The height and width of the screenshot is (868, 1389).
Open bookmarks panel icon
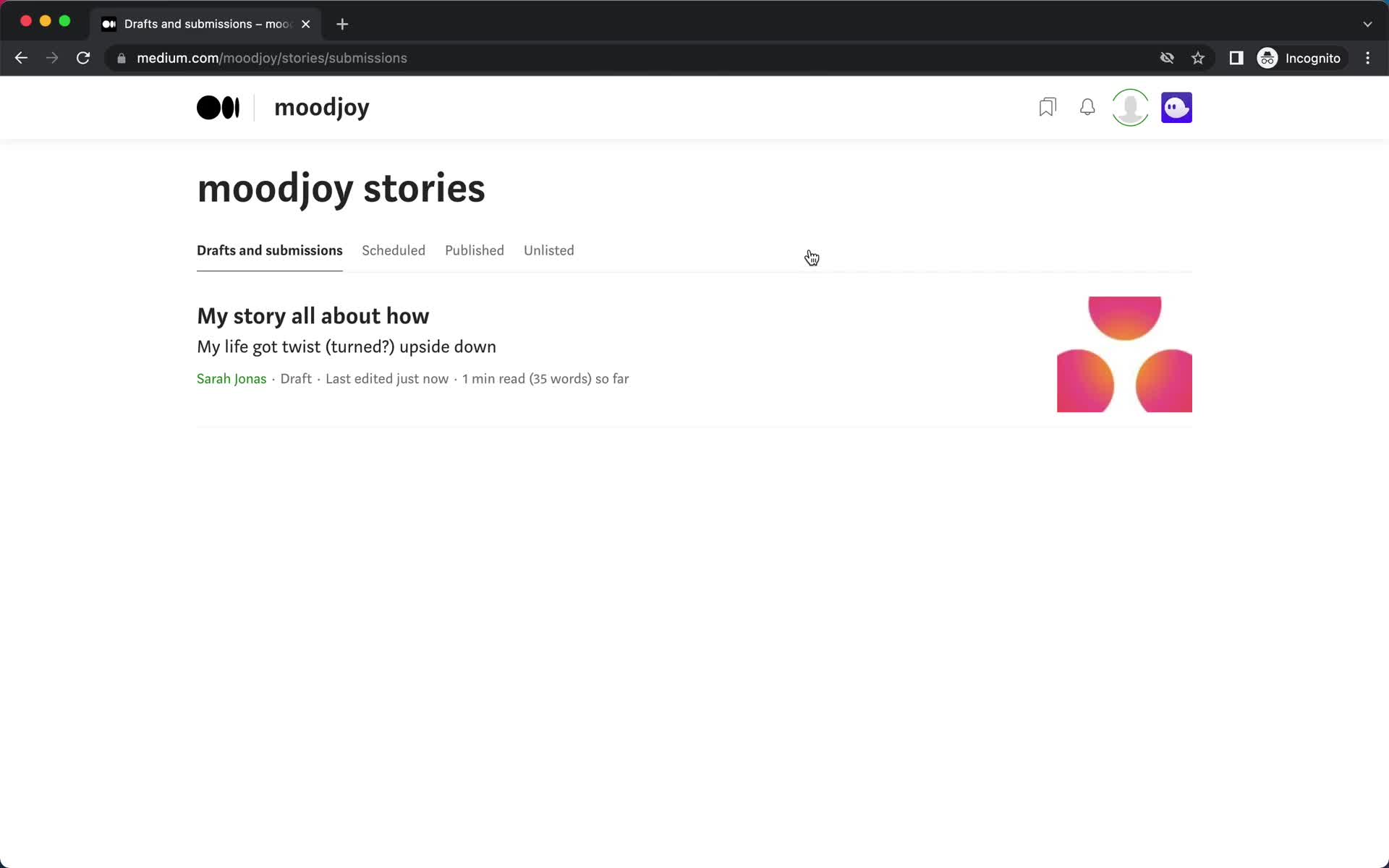1046,107
